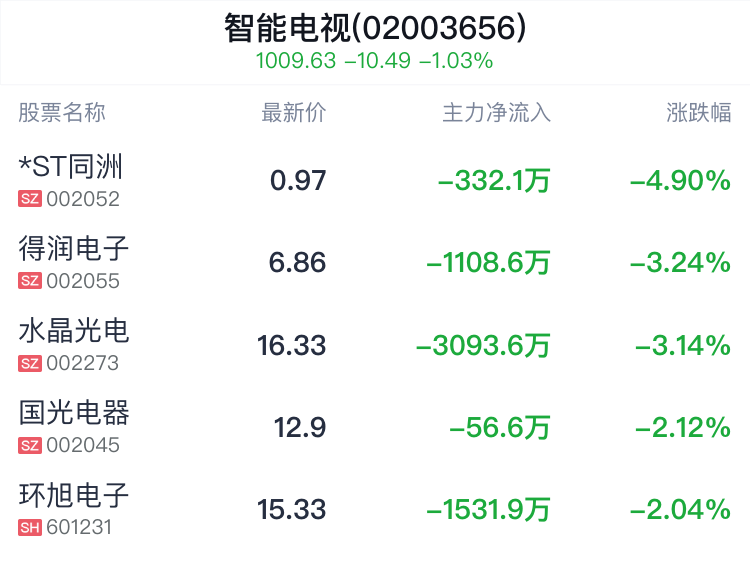Click the 股票名称 column header

click(62, 113)
